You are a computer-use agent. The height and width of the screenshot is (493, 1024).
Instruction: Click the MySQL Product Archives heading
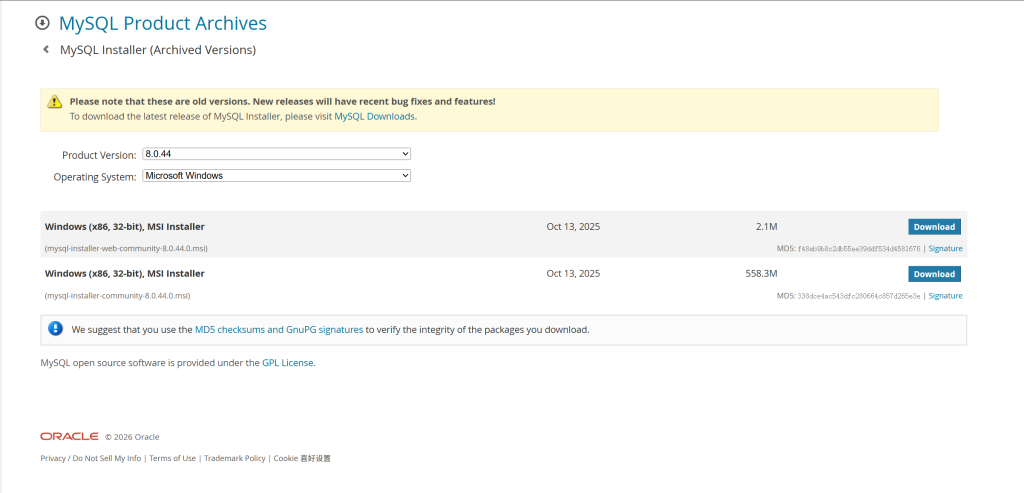163,24
